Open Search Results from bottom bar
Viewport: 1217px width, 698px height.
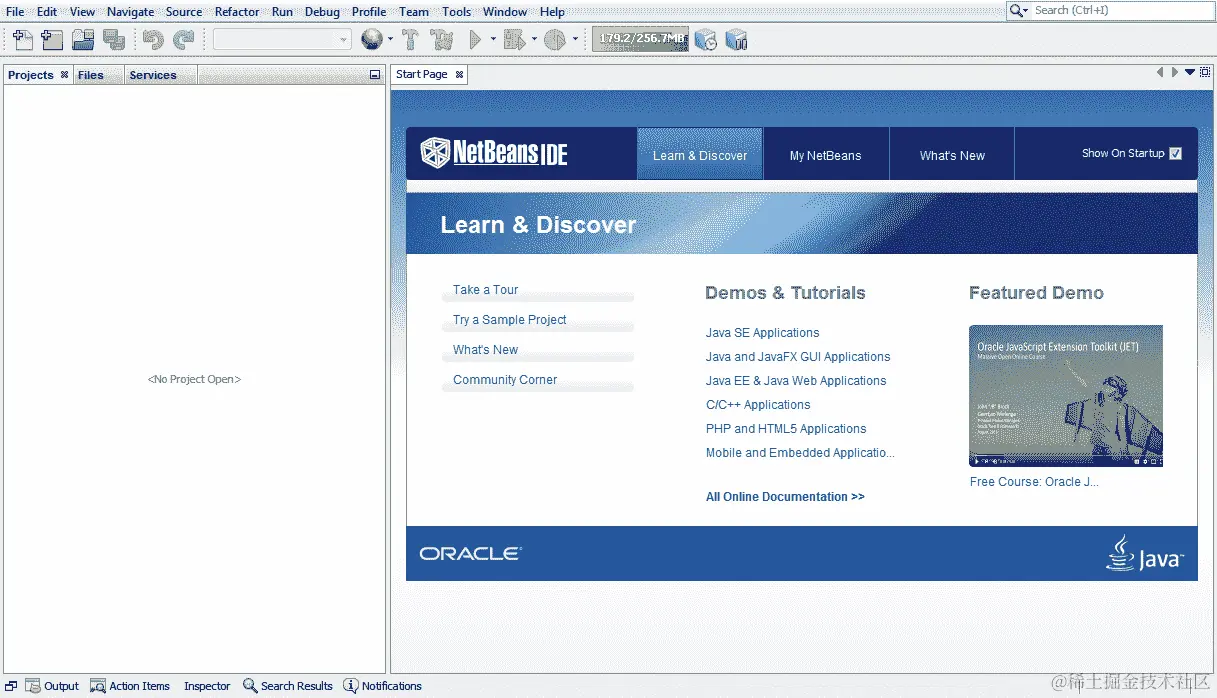288,686
